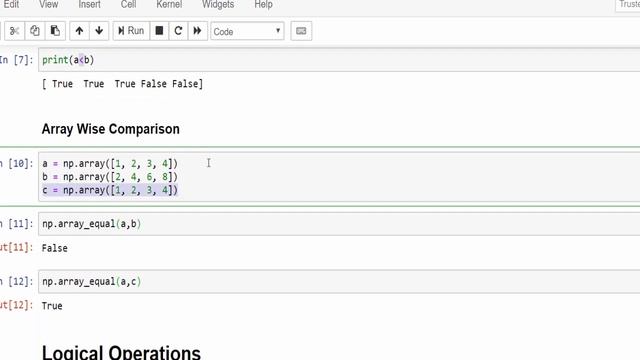The image size is (640, 360).
Task: Restart the kernel circular arrow icon
Action: (x=178, y=31)
